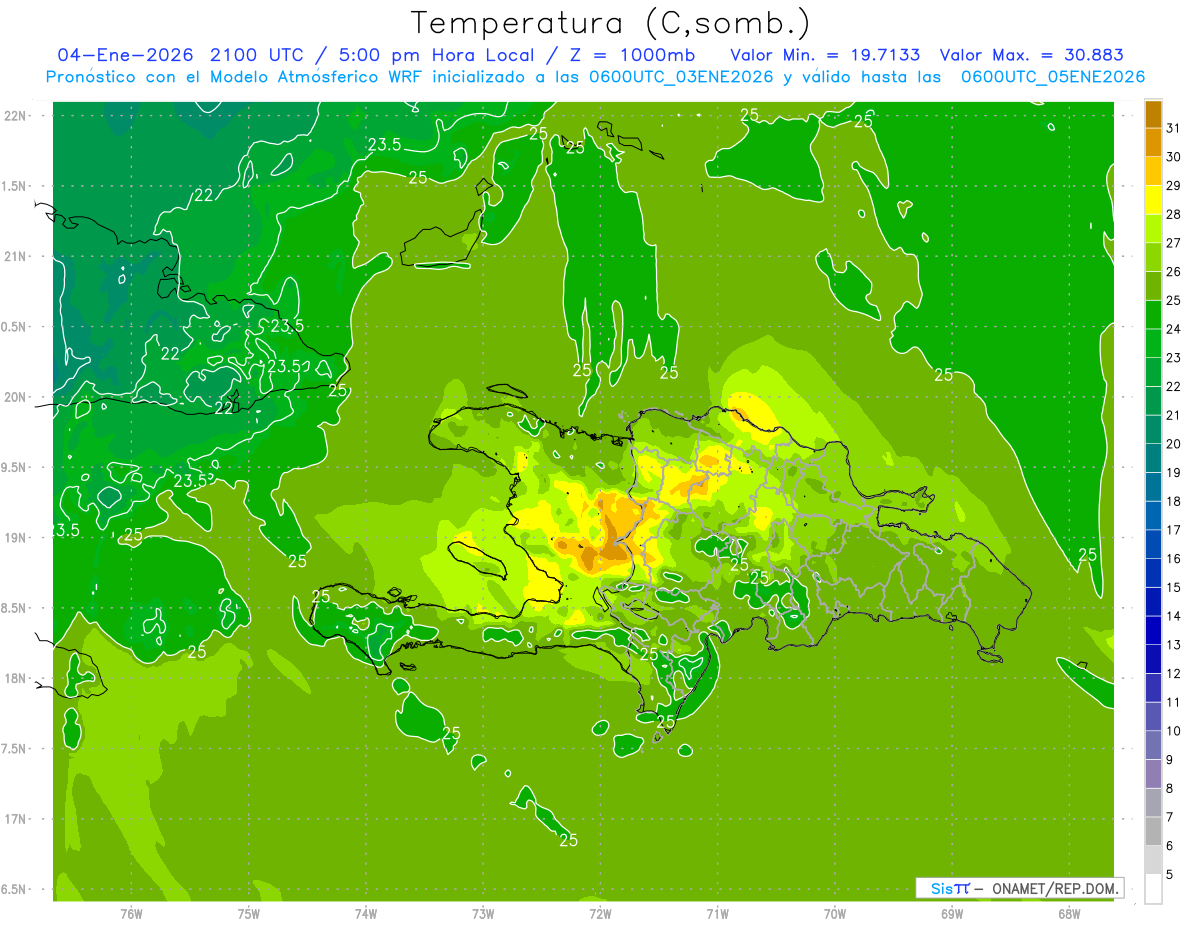Click the 76W longitude axis label
Screen dimensions: 1200x927
tap(131, 915)
